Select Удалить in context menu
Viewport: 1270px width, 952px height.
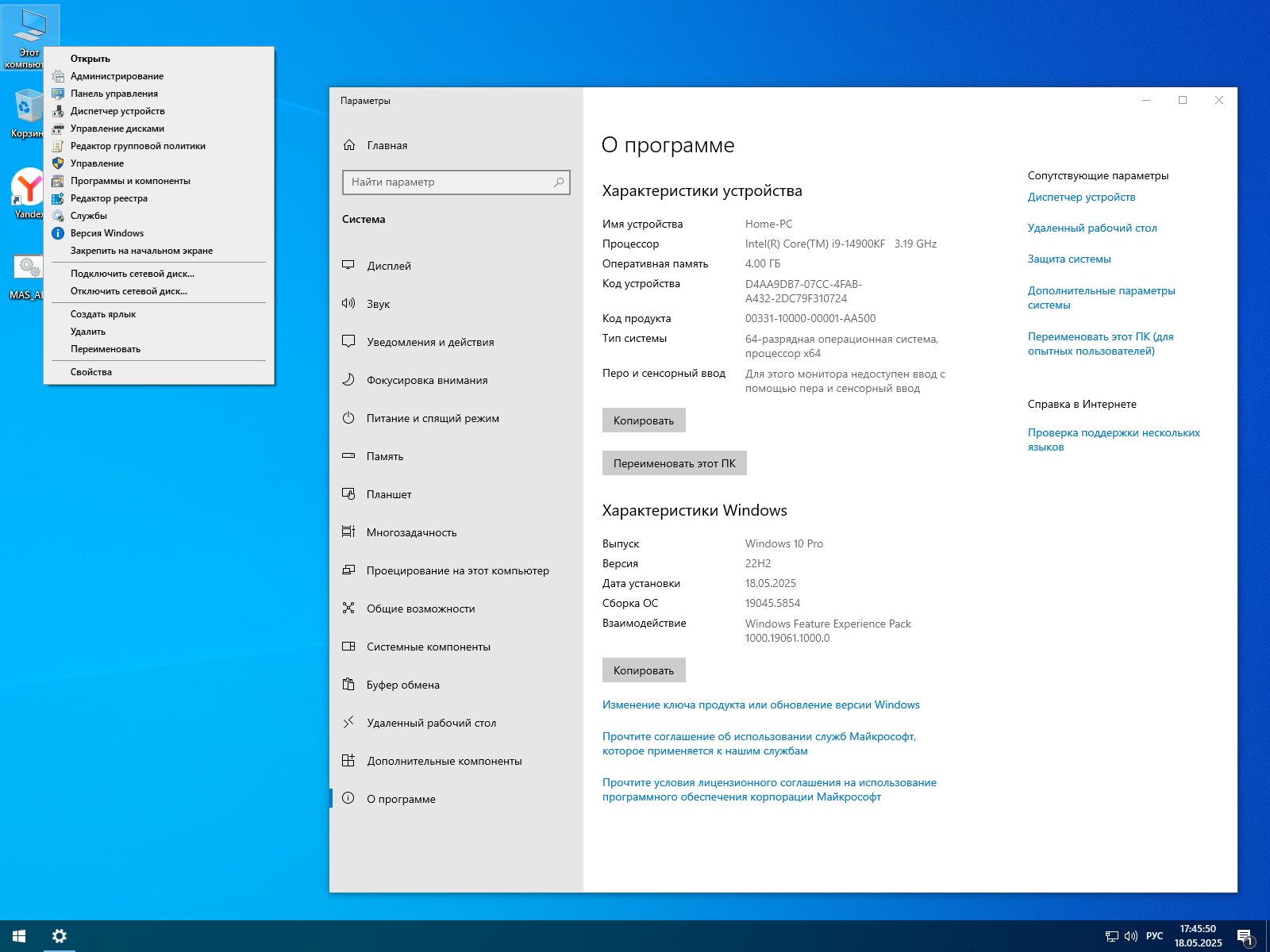[159, 332]
